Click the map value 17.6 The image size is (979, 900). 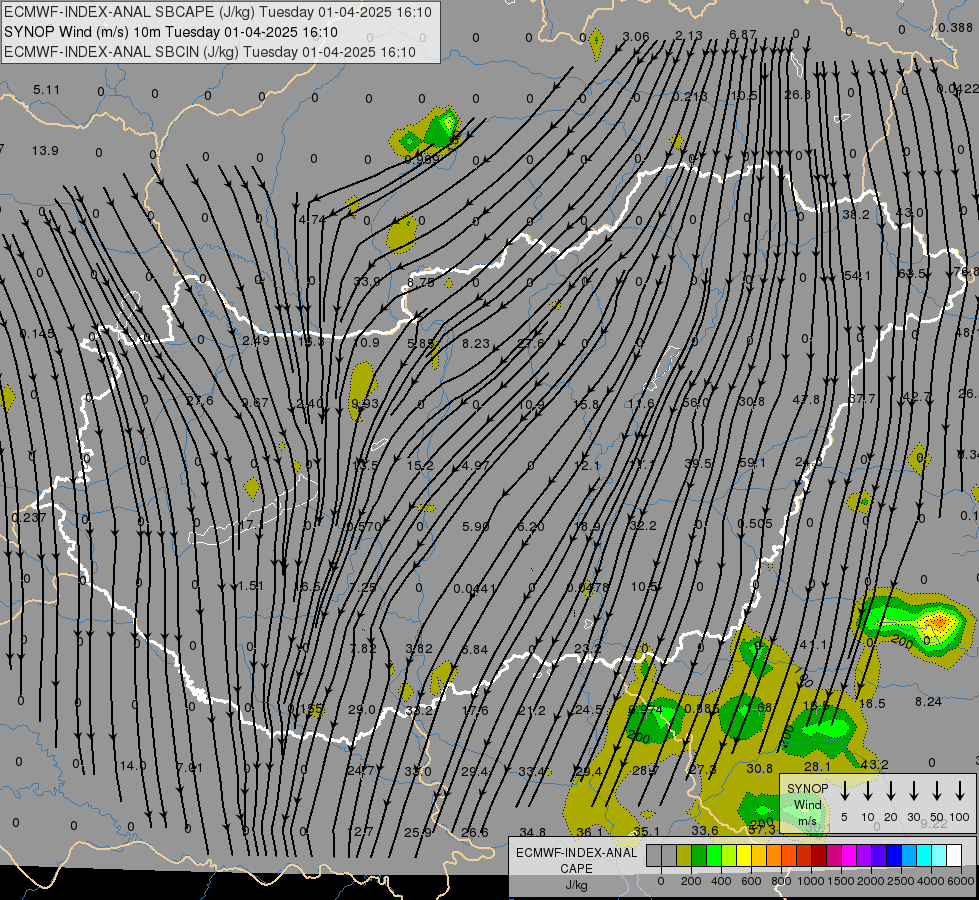click(475, 710)
